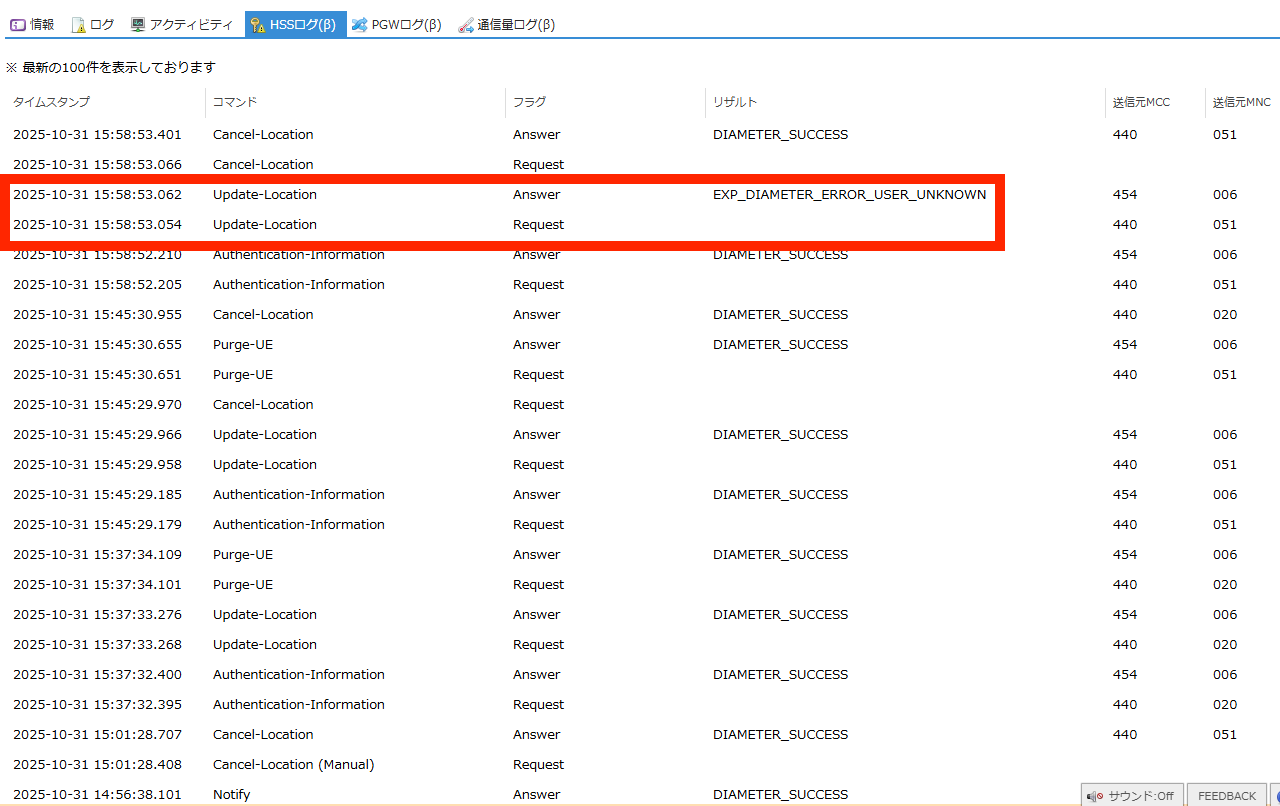Click the 送信元MCC column header
This screenshot has width=1280, height=806.
pos(1141,102)
